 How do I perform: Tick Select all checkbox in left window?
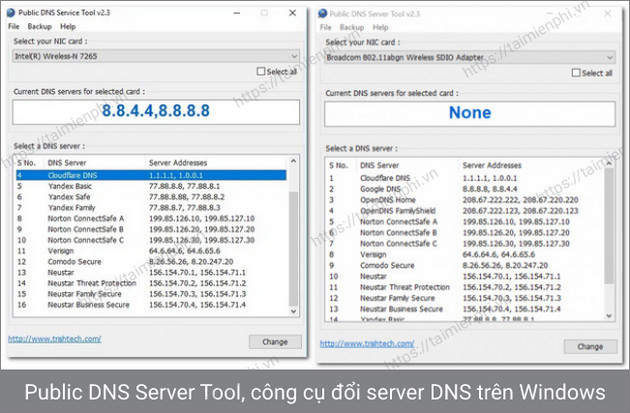click(261, 72)
